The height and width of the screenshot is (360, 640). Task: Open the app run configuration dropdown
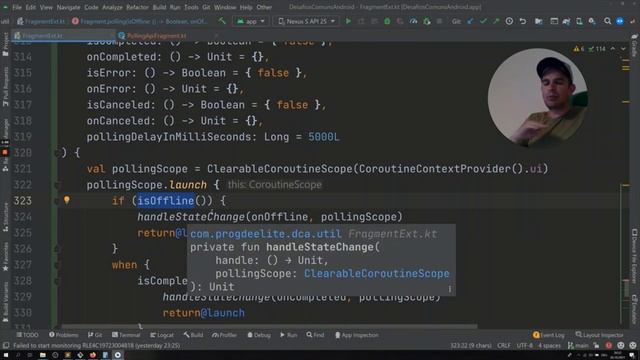pyautogui.click(x=251, y=21)
